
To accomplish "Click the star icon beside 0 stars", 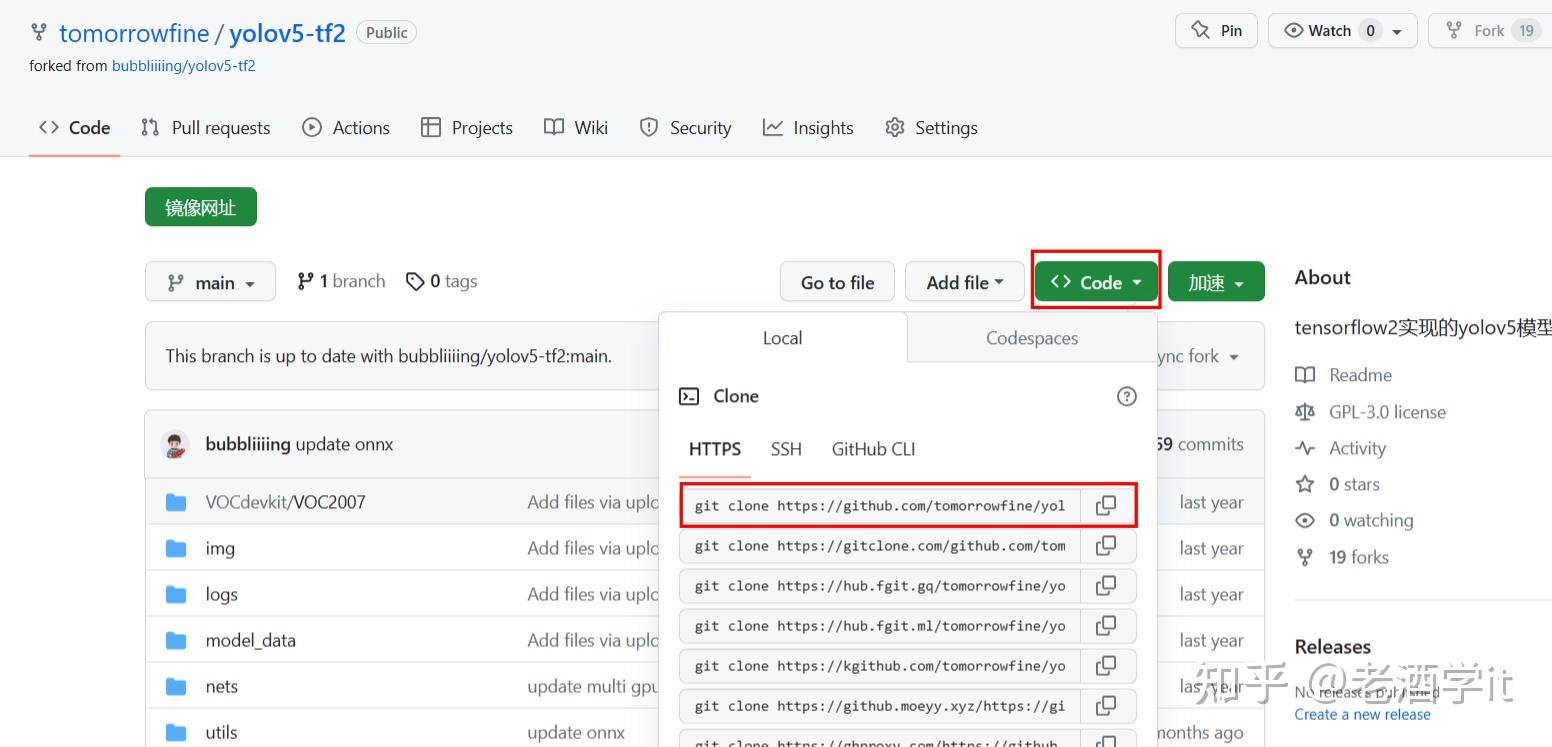I will click(x=1305, y=484).
